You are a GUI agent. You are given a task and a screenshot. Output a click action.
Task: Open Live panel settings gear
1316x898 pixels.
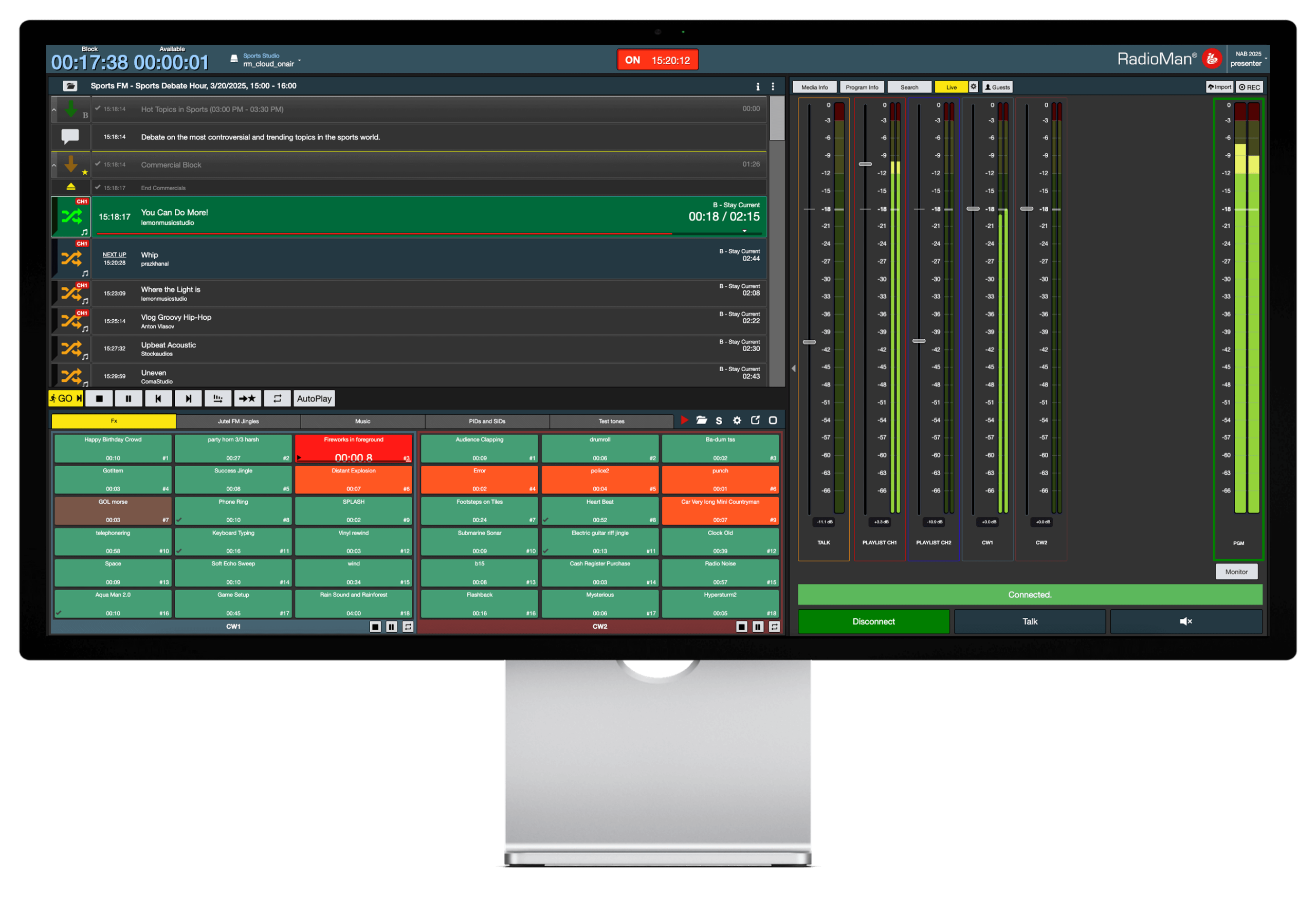pyautogui.click(x=974, y=87)
